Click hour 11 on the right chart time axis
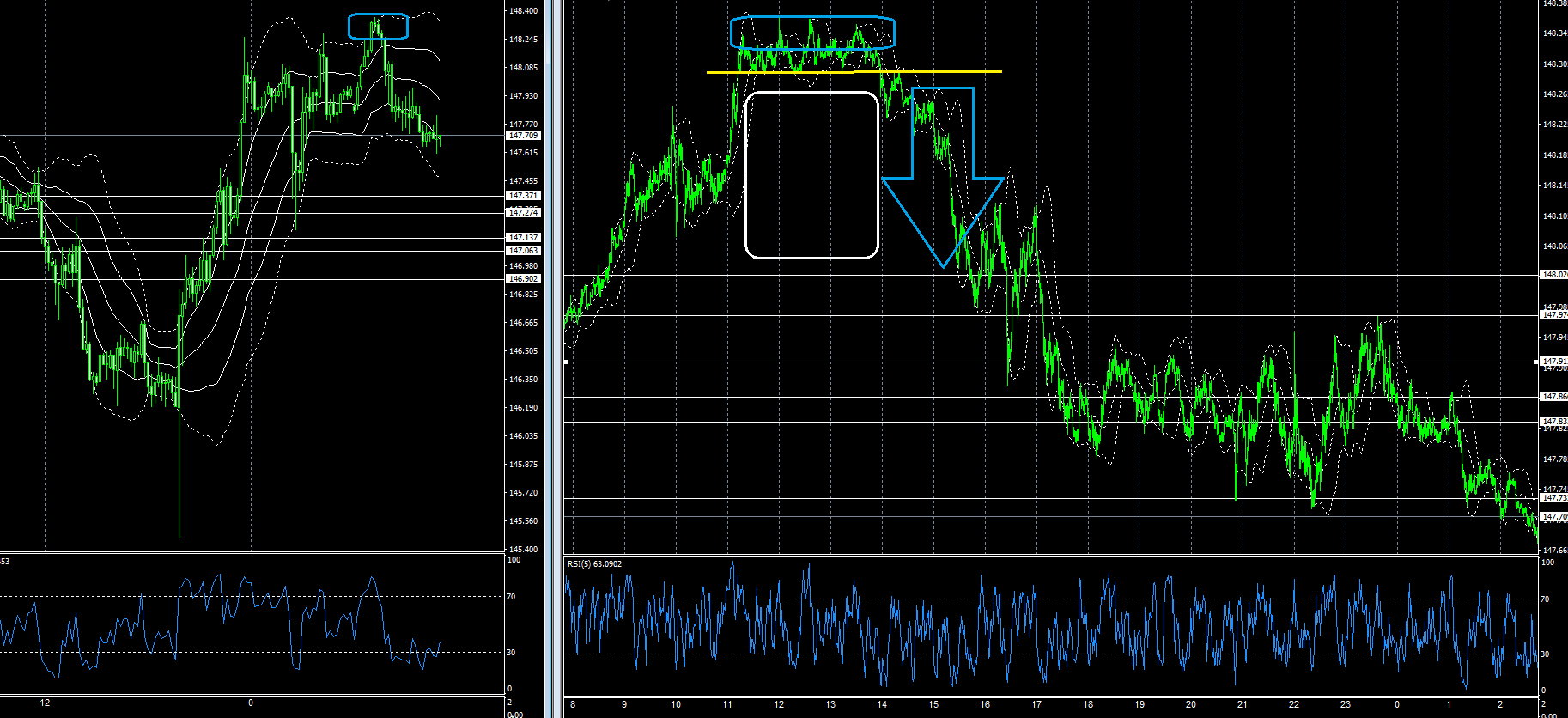The image size is (1568, 718). pyautogui.click(x=727, y=704)
